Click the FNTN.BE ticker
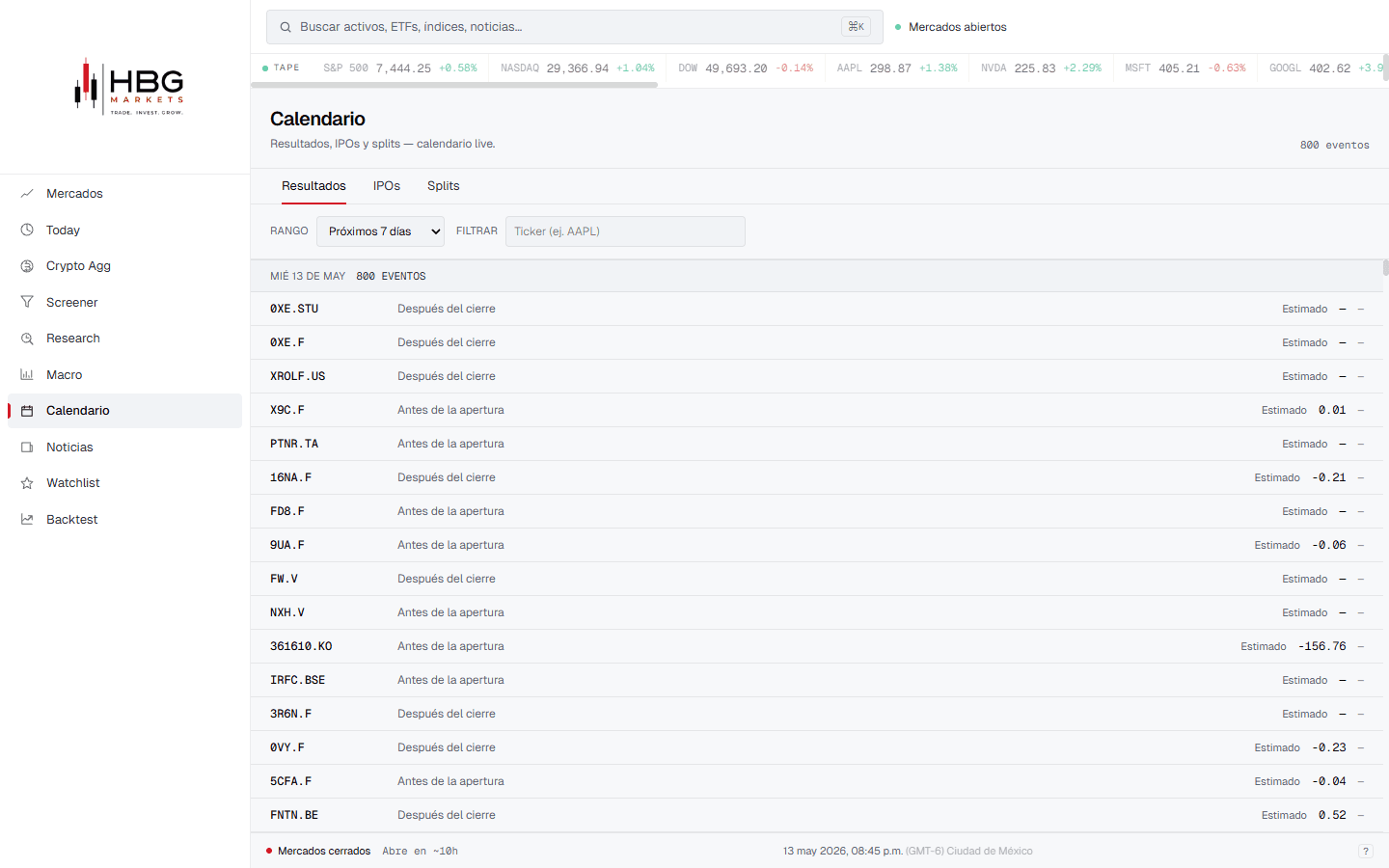 [294, 815]
